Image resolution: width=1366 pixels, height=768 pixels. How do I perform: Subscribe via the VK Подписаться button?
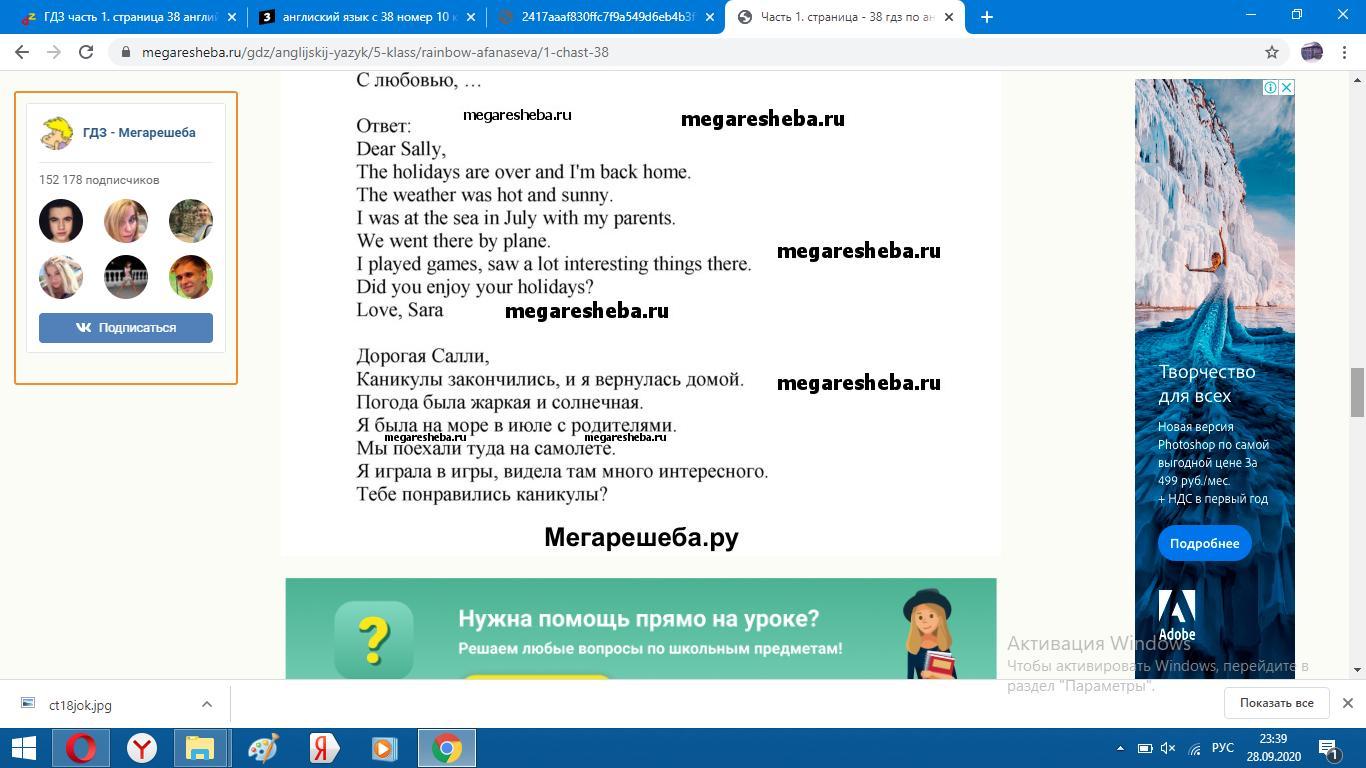[126, 328]
